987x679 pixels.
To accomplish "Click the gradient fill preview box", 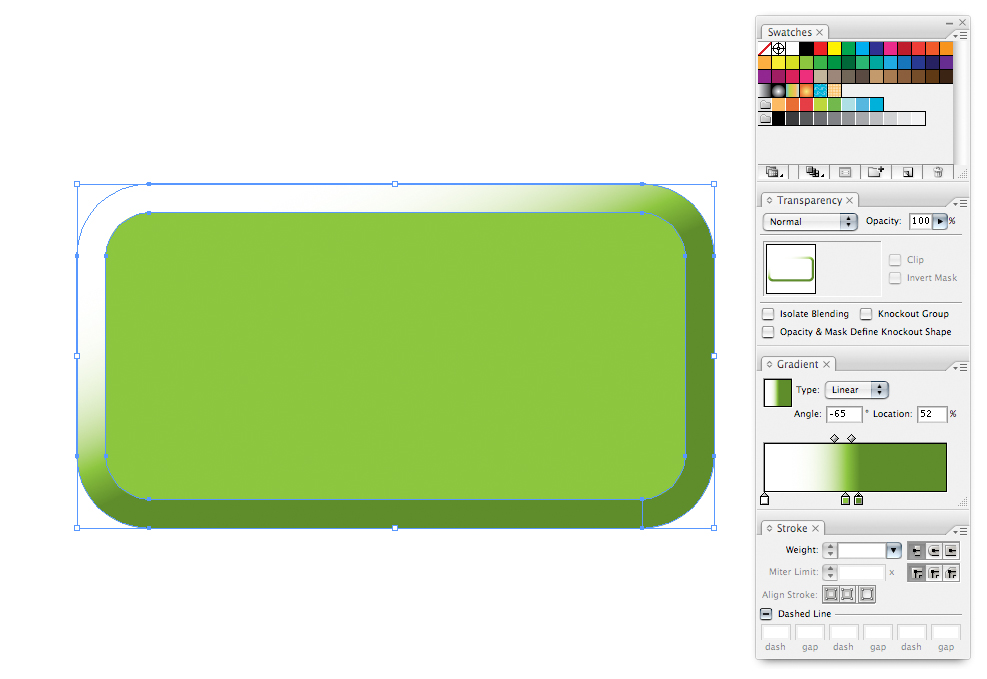I will (x=777, y=393).
